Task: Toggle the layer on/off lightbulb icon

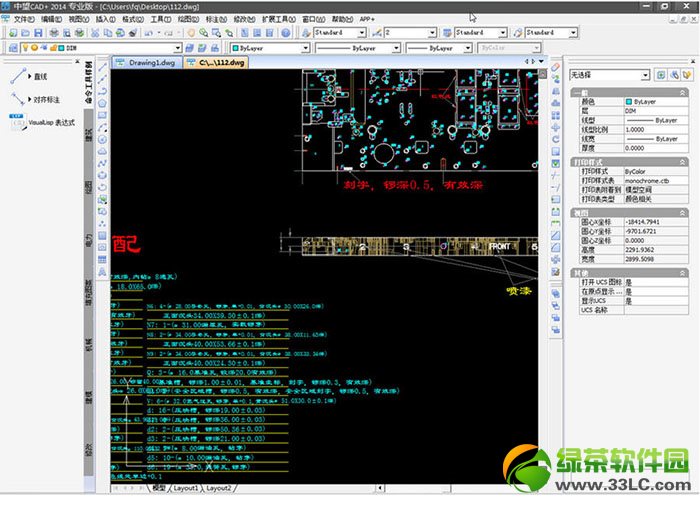Action: point(25,48)
